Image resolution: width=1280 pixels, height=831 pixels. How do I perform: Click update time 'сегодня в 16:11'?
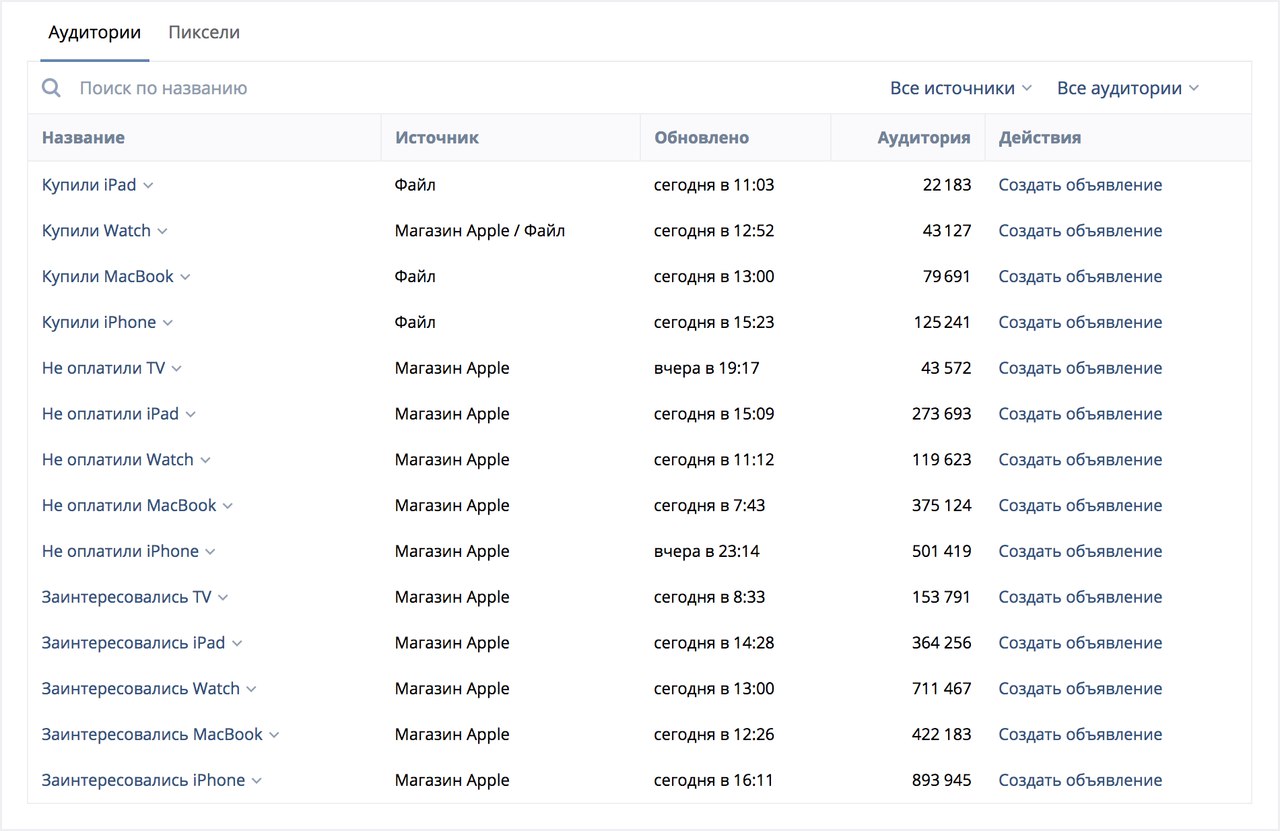[713, 780]
